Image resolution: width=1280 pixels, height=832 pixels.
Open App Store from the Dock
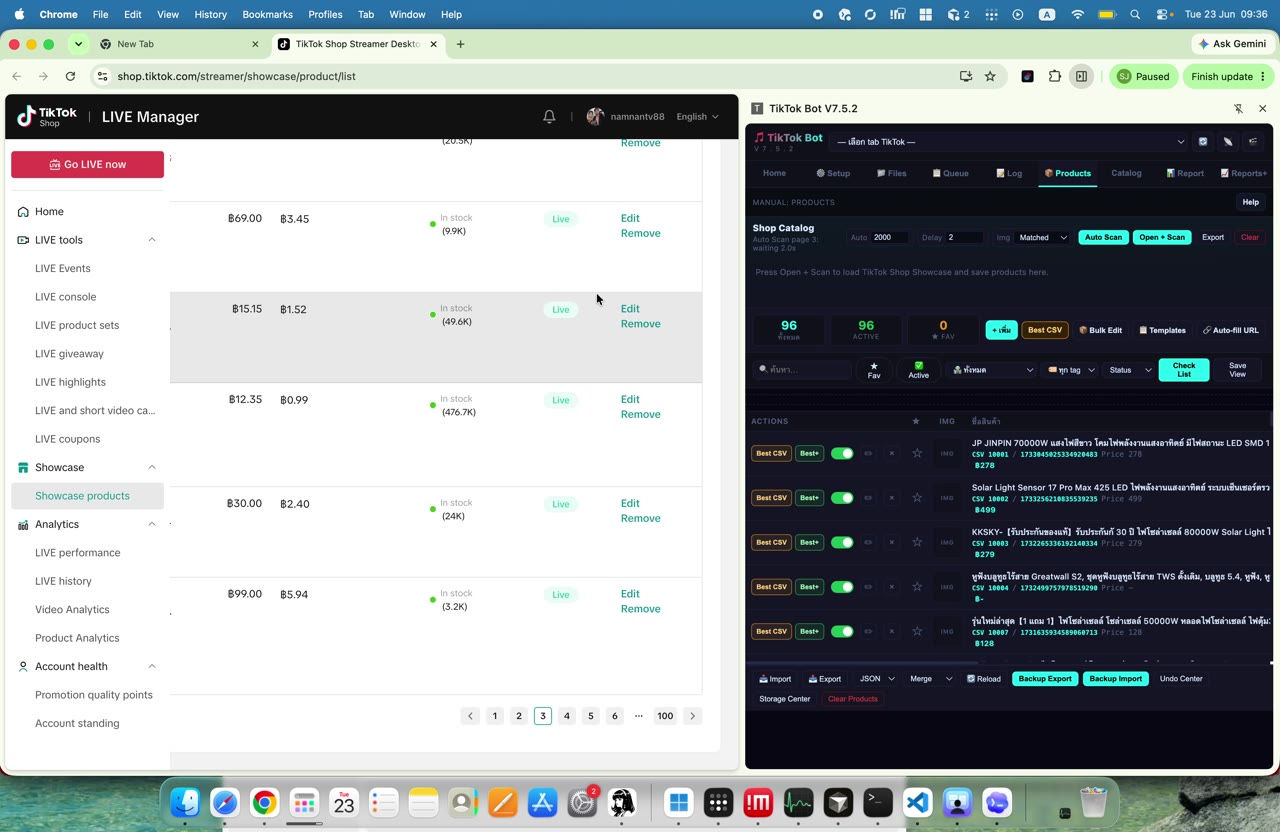(x=542, y=803)
